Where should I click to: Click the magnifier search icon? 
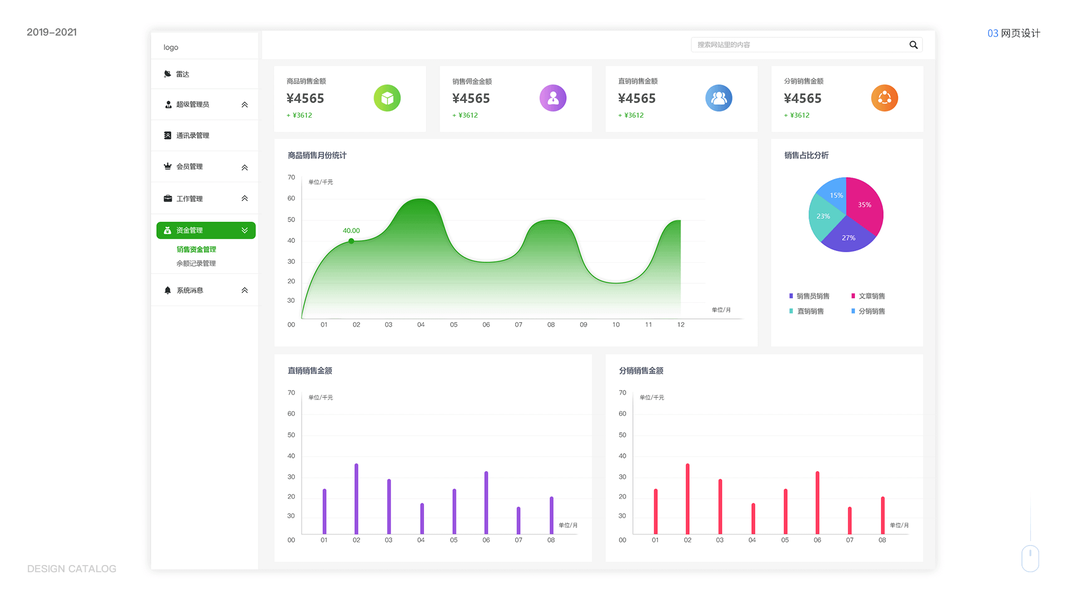click(x=913, y=45)
